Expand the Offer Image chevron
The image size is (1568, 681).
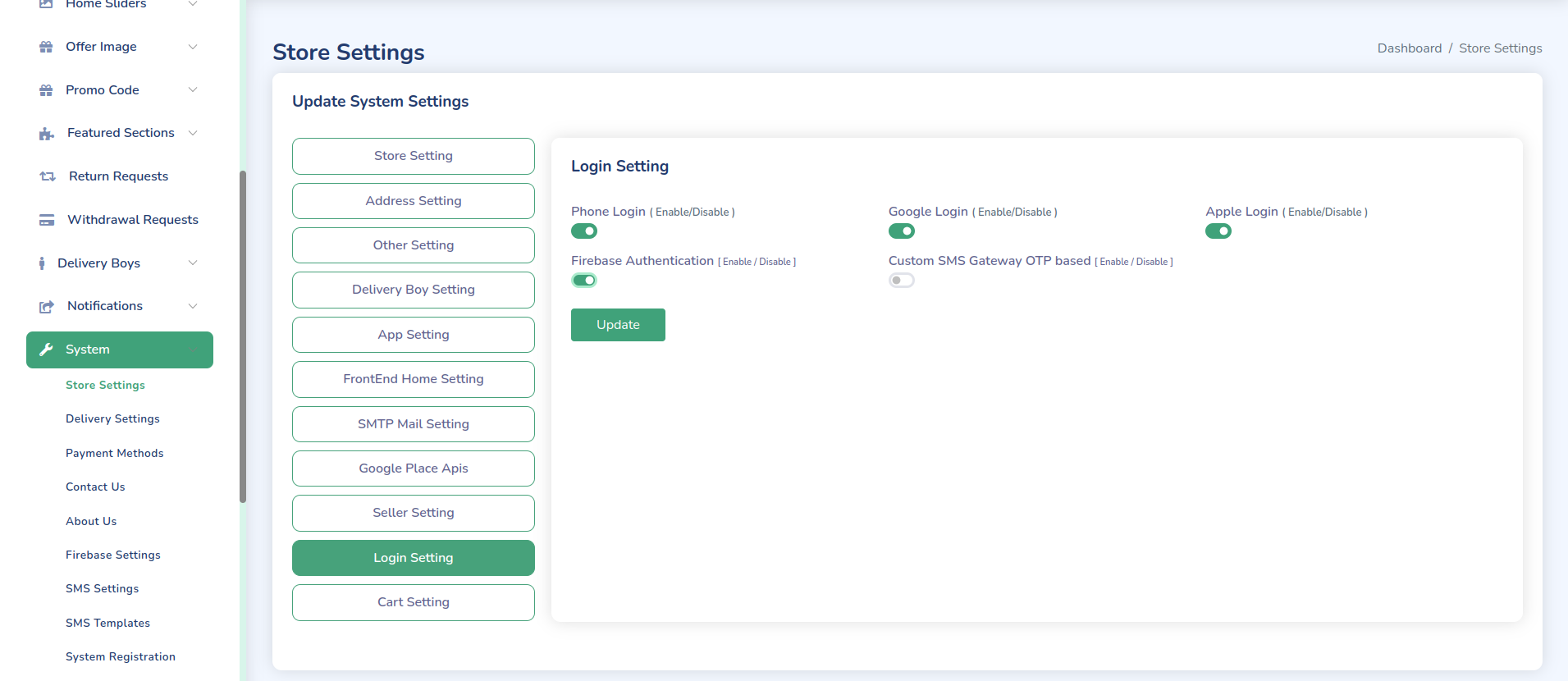193,47
